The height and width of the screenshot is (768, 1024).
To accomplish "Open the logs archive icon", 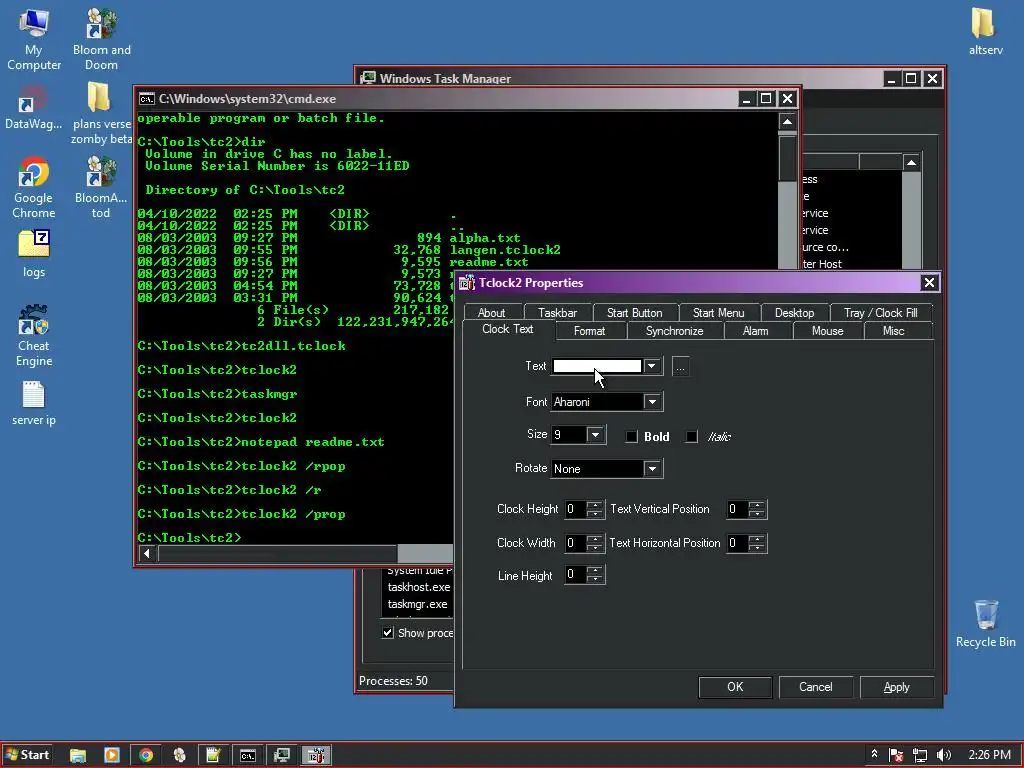I will pyautogui.click(x=33, y=255).
